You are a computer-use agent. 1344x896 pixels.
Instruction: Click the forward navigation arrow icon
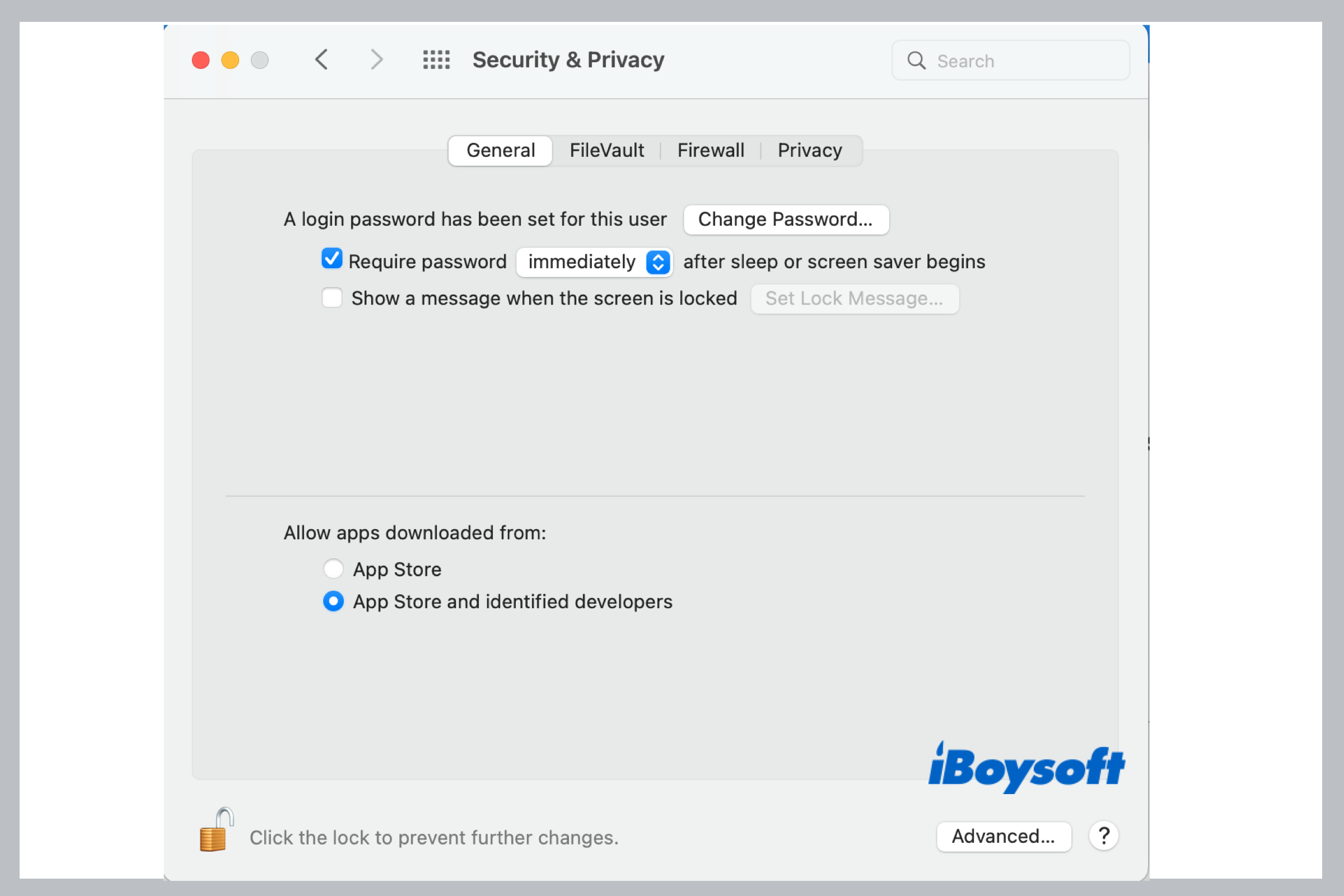(376, 60)
